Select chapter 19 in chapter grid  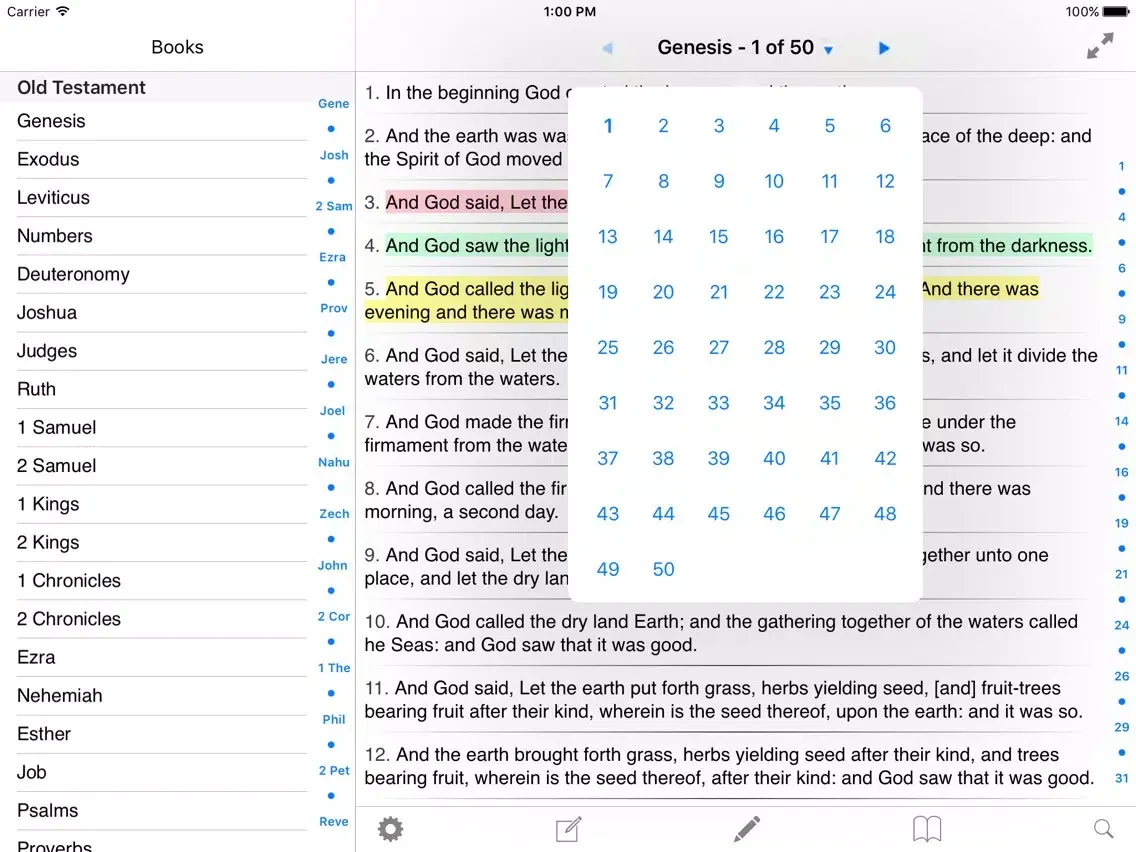[608, 292]
